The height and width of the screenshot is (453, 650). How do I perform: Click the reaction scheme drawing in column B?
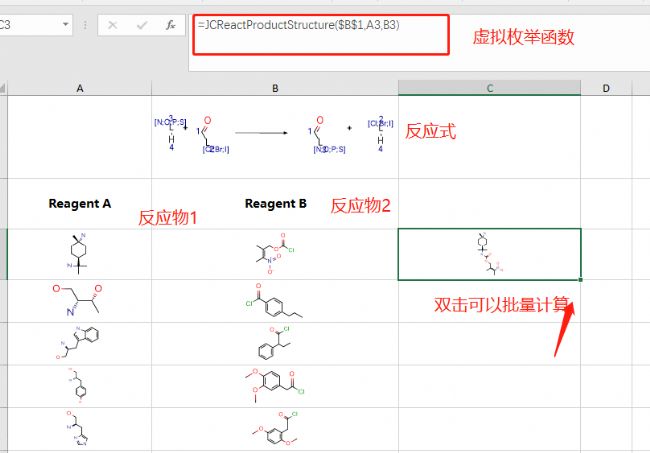coord(275,135)
